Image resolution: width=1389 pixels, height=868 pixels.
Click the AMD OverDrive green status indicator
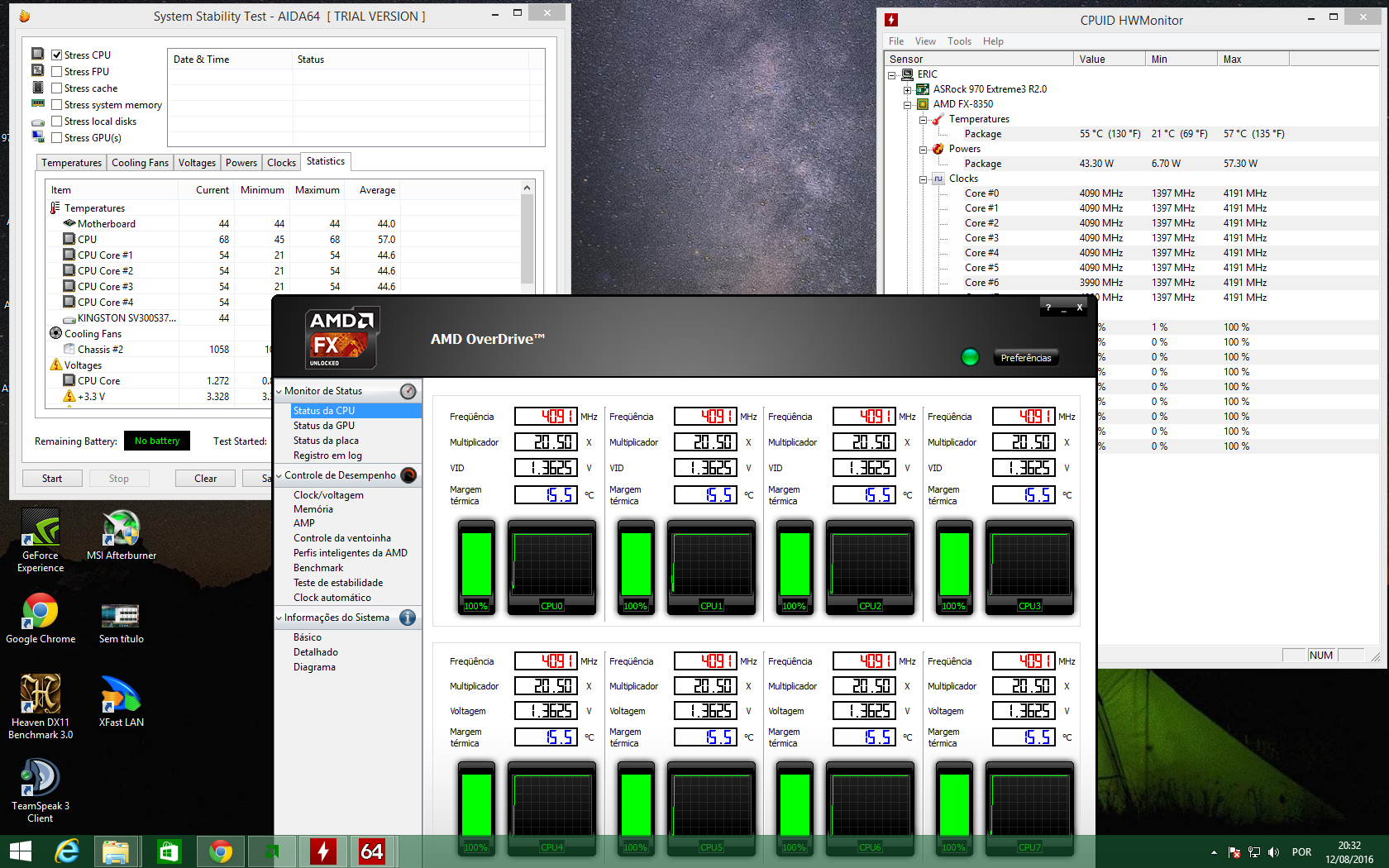(970, 357)
